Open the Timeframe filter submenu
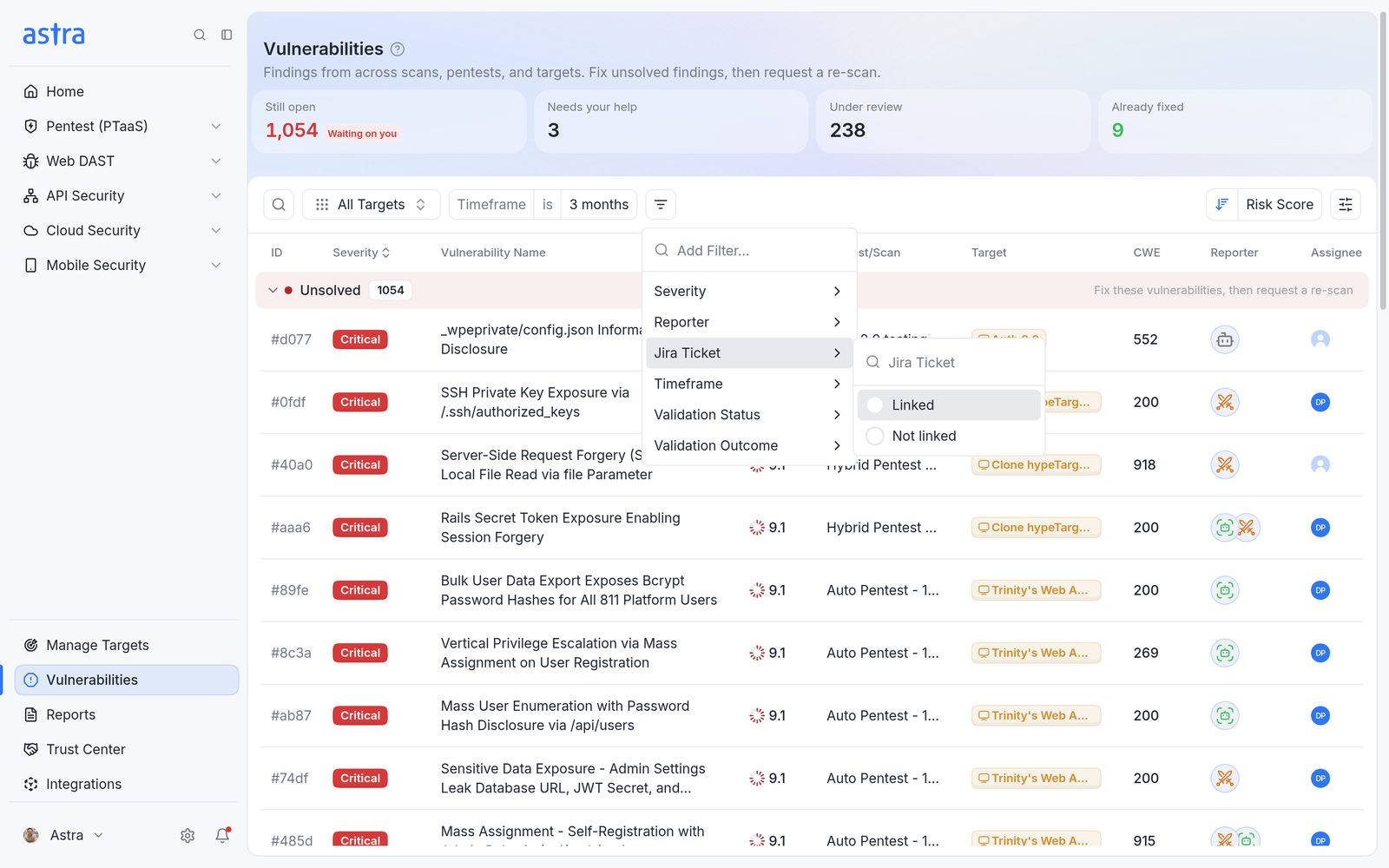The height and width of the screenshot is (868, 1389). (x=748, y=384)
